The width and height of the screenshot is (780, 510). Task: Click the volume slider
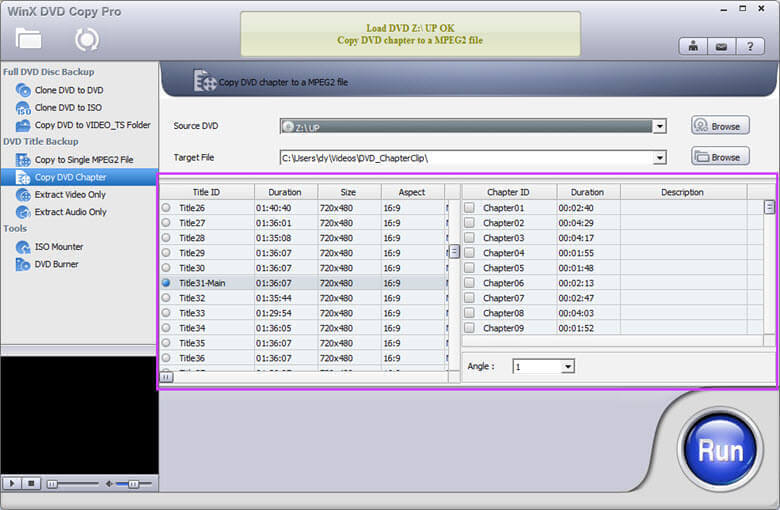click(x=133, y=484)
